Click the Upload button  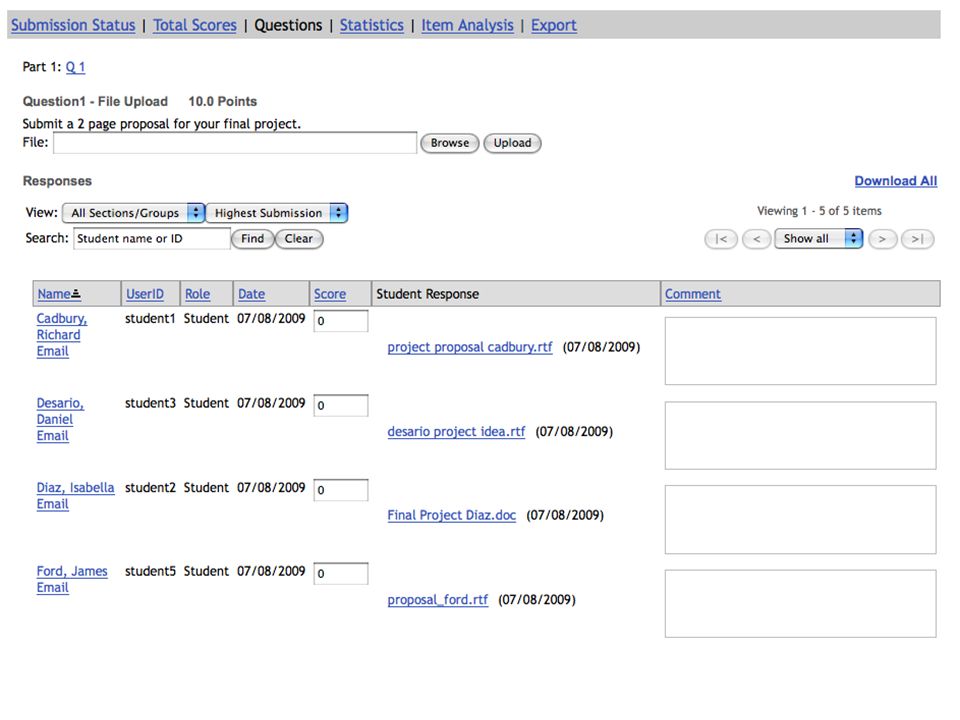click(x=512, y=143)
